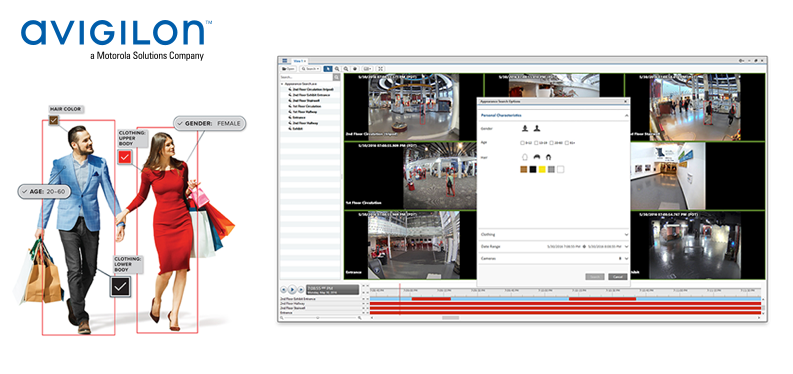The image size is (793, 374).
Task: Switch to the View 1 tab
Action: click(x=298, y=61)
